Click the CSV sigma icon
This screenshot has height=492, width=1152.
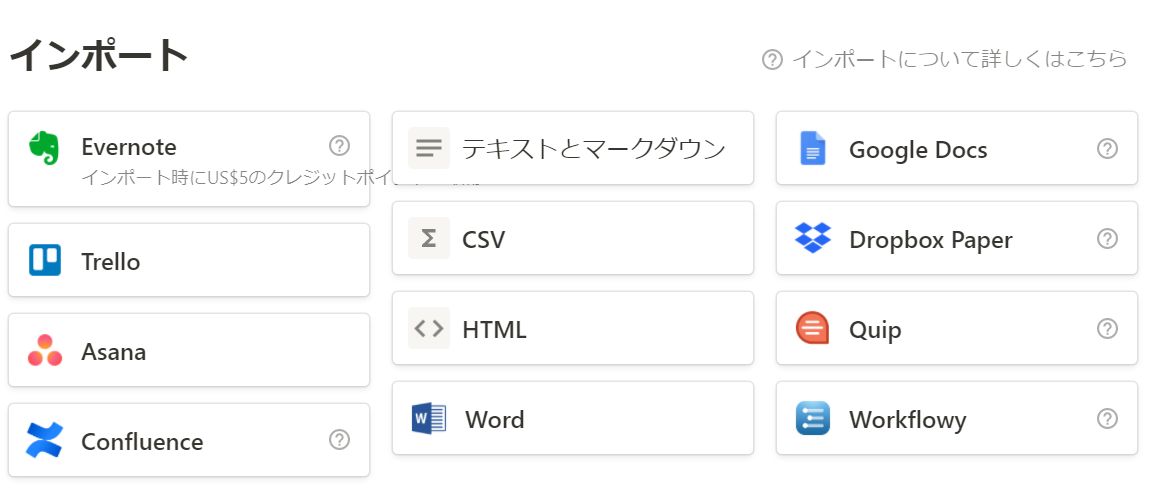click(x=429, y=238)
